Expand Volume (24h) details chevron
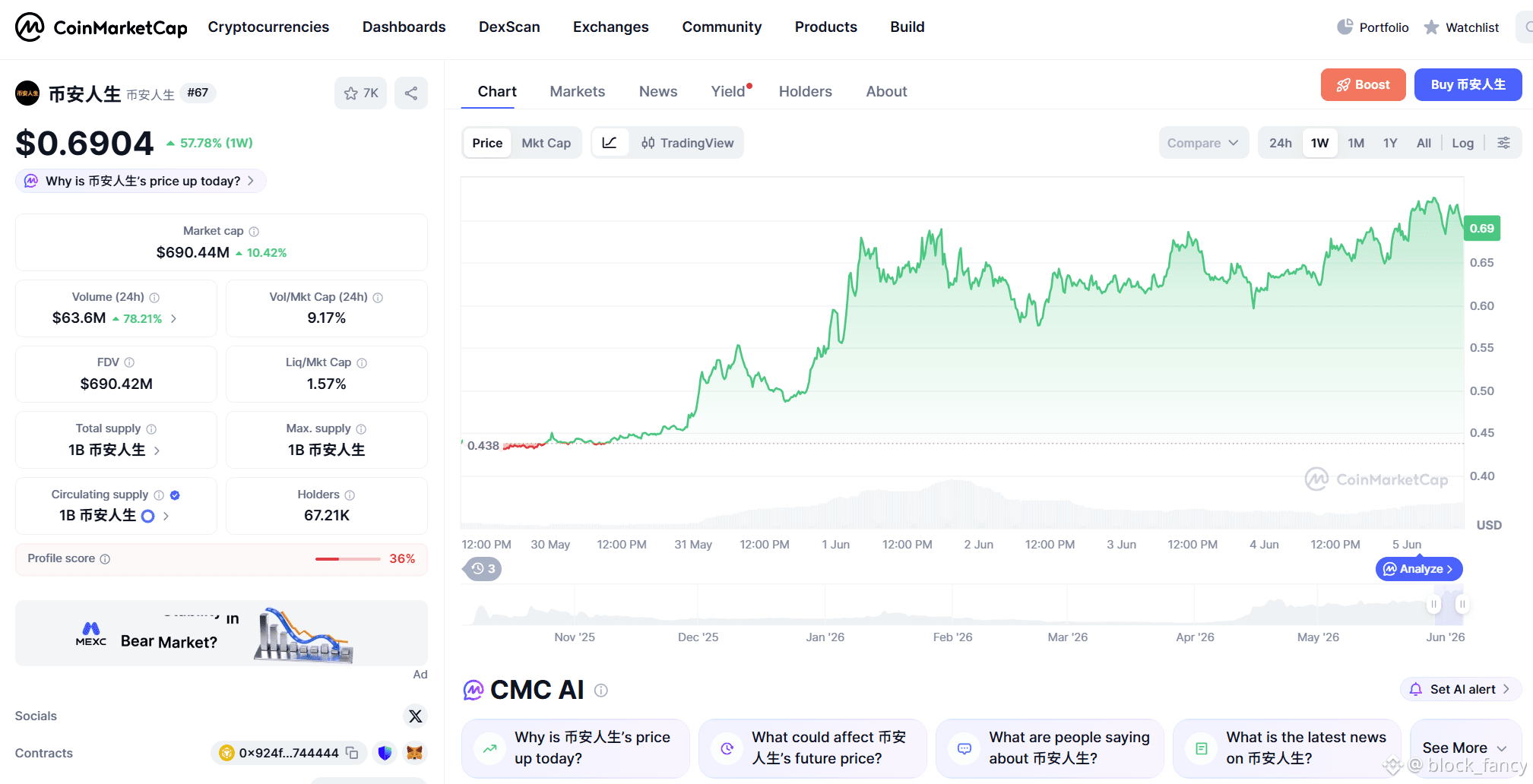 (x=173, y=318)
